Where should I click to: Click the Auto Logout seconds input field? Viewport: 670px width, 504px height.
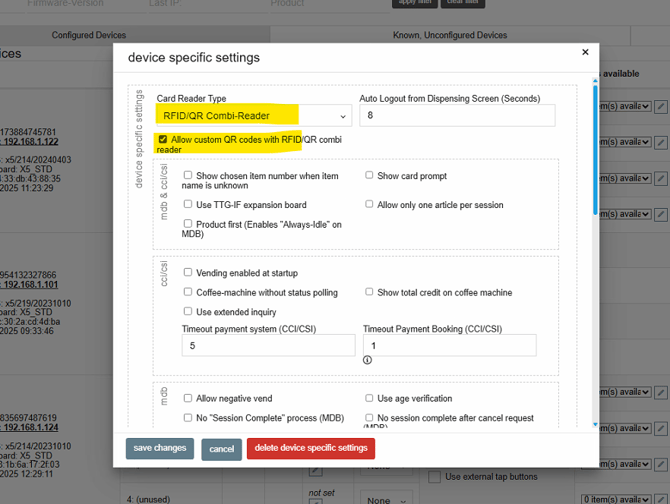click(457, 116)
